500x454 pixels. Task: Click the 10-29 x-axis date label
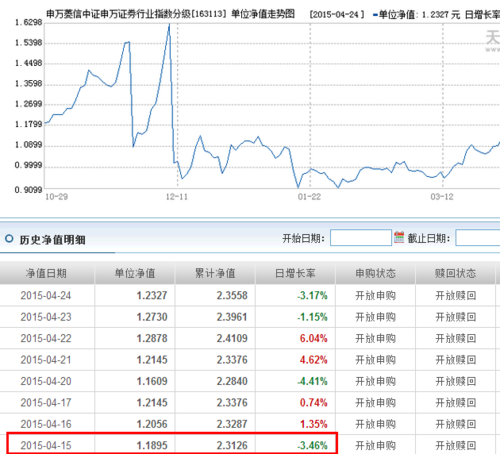tap(56, 197)
